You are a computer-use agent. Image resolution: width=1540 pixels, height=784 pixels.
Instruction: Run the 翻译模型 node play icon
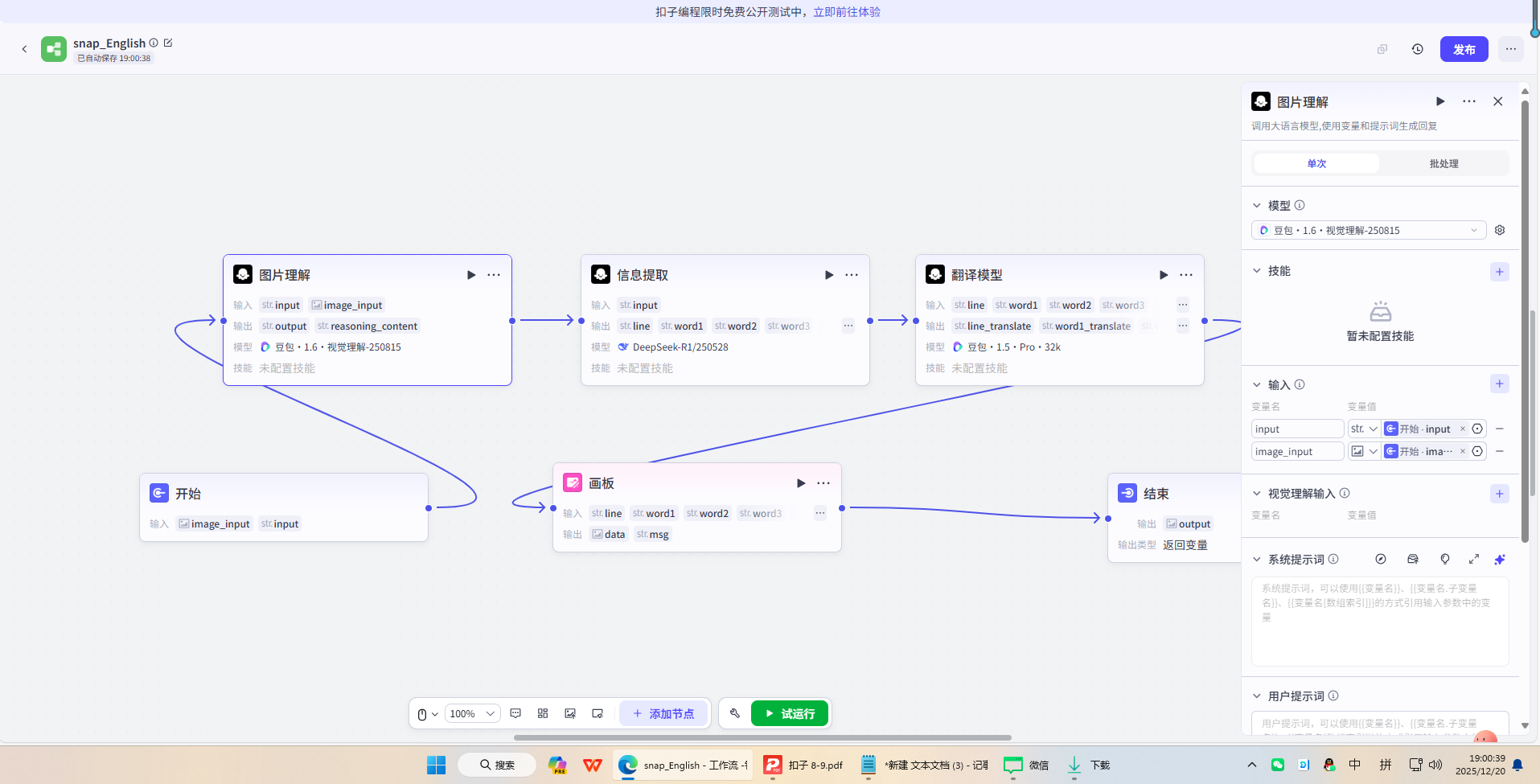(x=1164, y=275)
